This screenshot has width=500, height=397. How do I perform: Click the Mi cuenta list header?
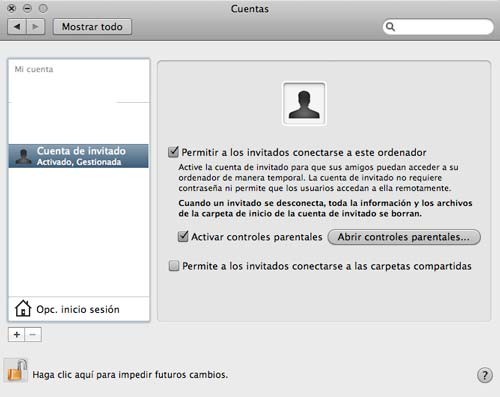[34, 69]
